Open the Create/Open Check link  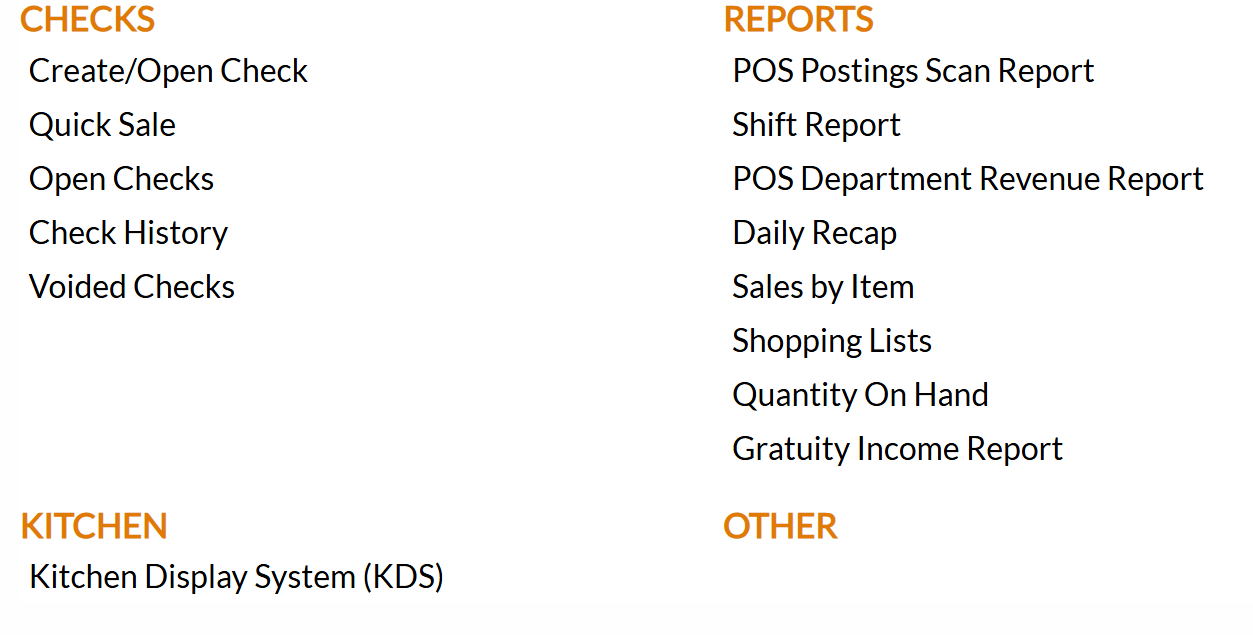pyautogui.click(x=168, y=71)
